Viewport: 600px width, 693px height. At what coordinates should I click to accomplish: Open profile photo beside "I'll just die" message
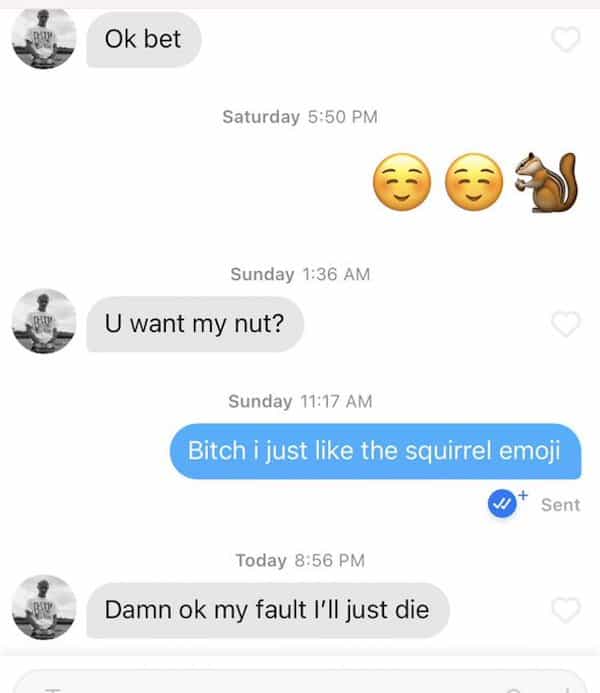coord(44,607)
